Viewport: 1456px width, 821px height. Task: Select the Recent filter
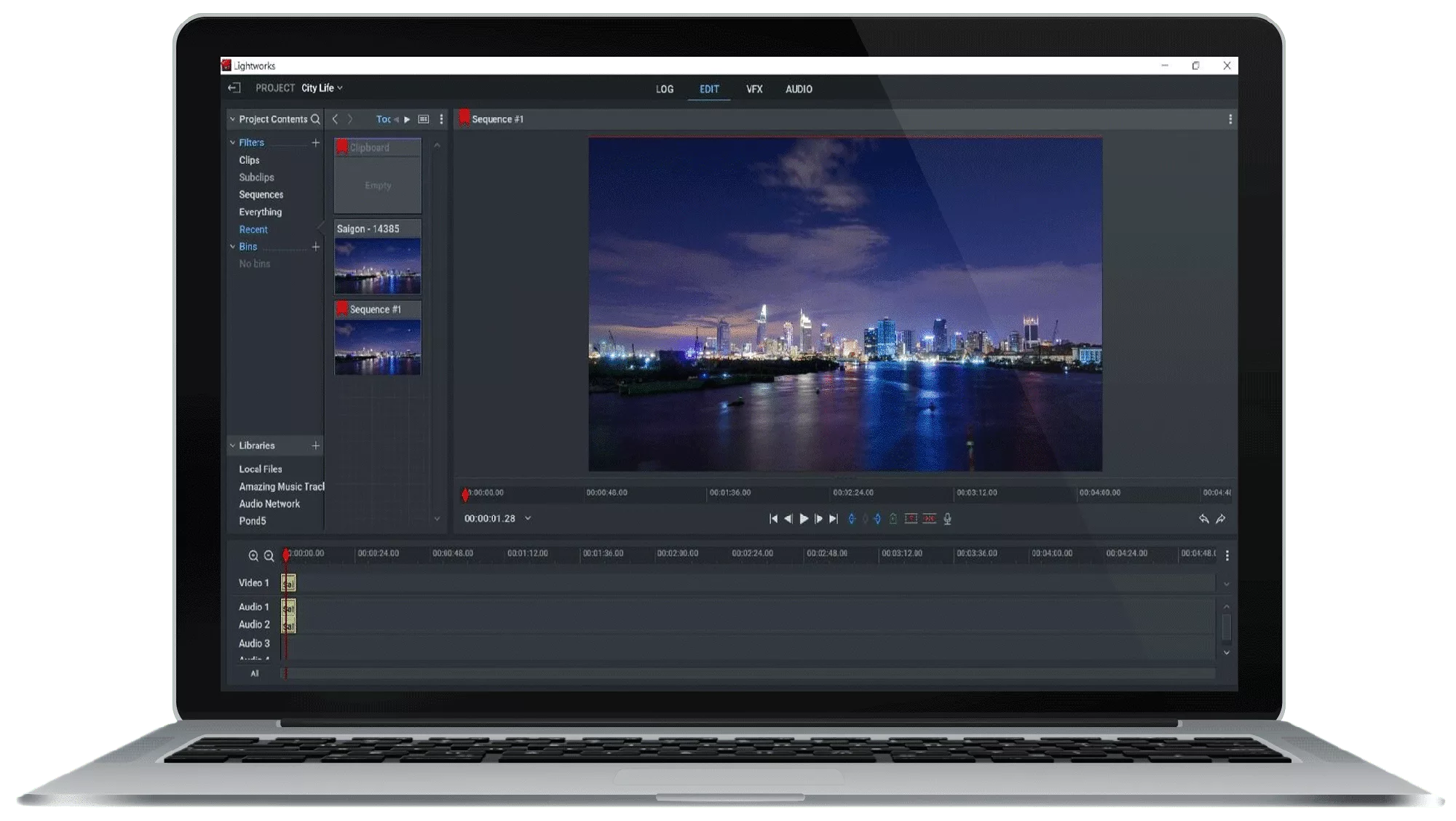coord(253,229)
